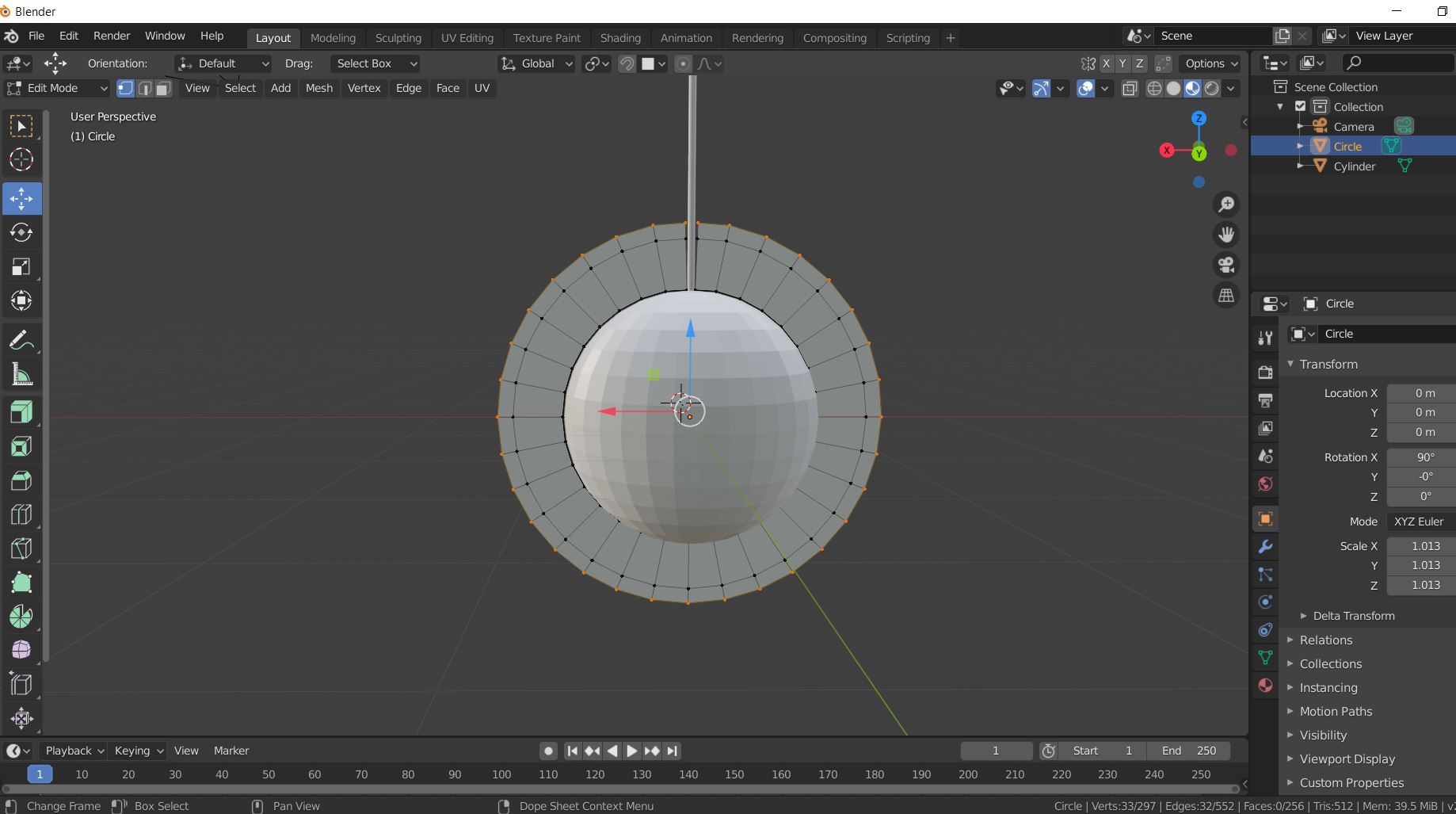This screenshot has width=1456, height=814.
Task: Select the Measure tool
Action: point(21,376)
